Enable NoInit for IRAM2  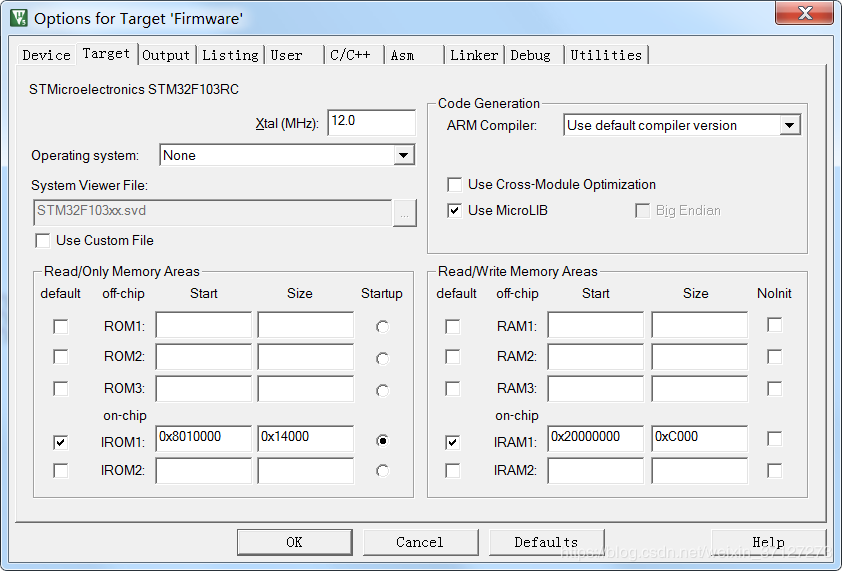coord(774,471)
